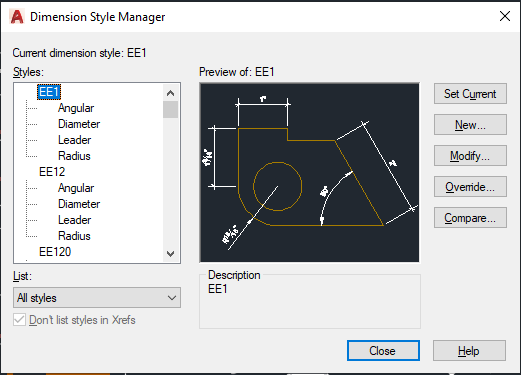This screenshot has width=521, height=375.
Task: Click the styles list scroll up arrow
Action: [x=170, y=93]
